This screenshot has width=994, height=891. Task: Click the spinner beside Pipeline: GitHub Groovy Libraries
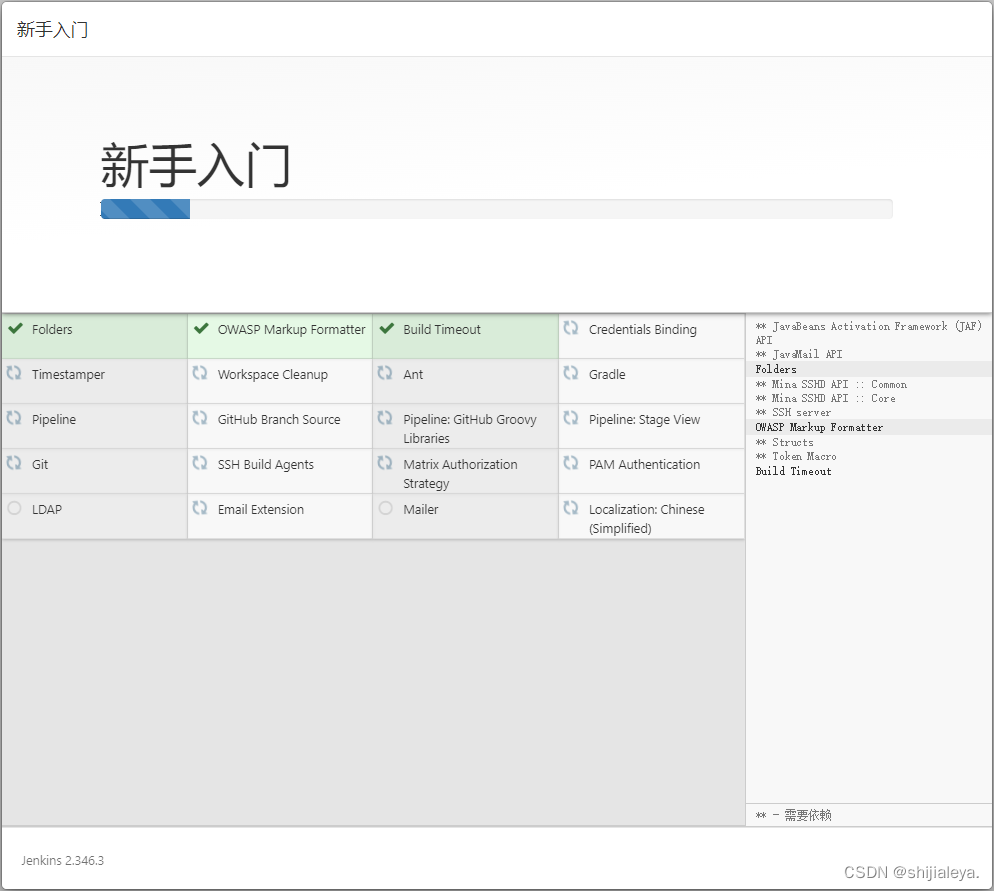point(385,418)
